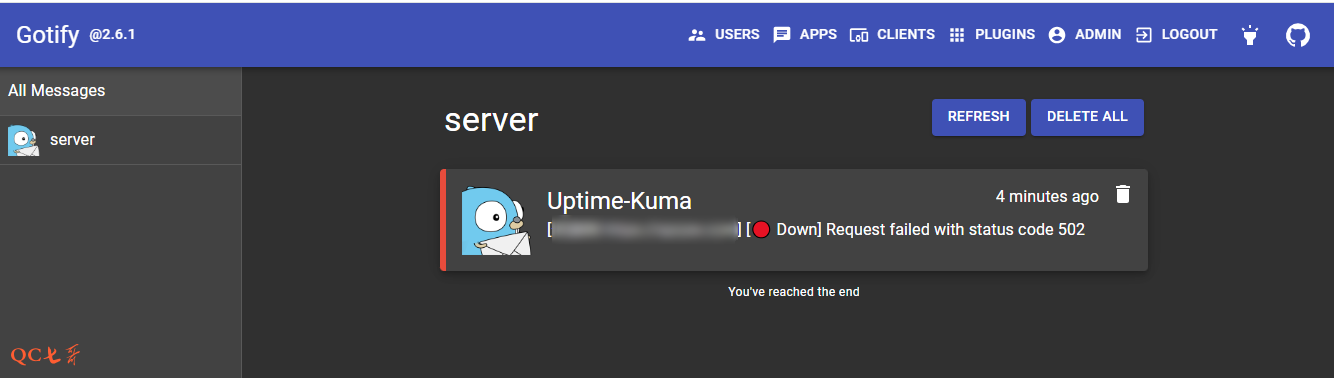This screenshot has width=1334, height=378.
Task: Click the Gotify title link
Action: tap(48, 35)
